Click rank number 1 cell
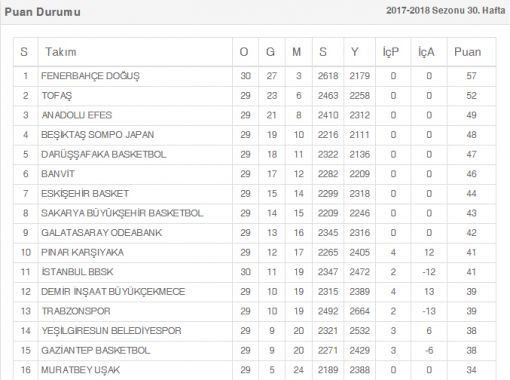This screenshot has width=510, height=380. pos(26,76)
